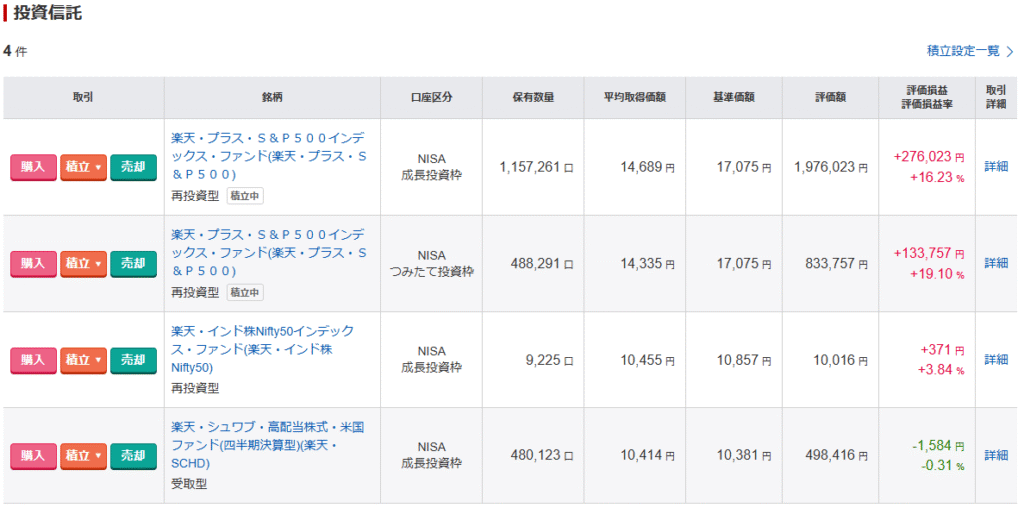This screenshot has height=508, width=1024.
Task: Open 積立 dropdown for インド株Nifty50 fund
Action: pos(83,360)
